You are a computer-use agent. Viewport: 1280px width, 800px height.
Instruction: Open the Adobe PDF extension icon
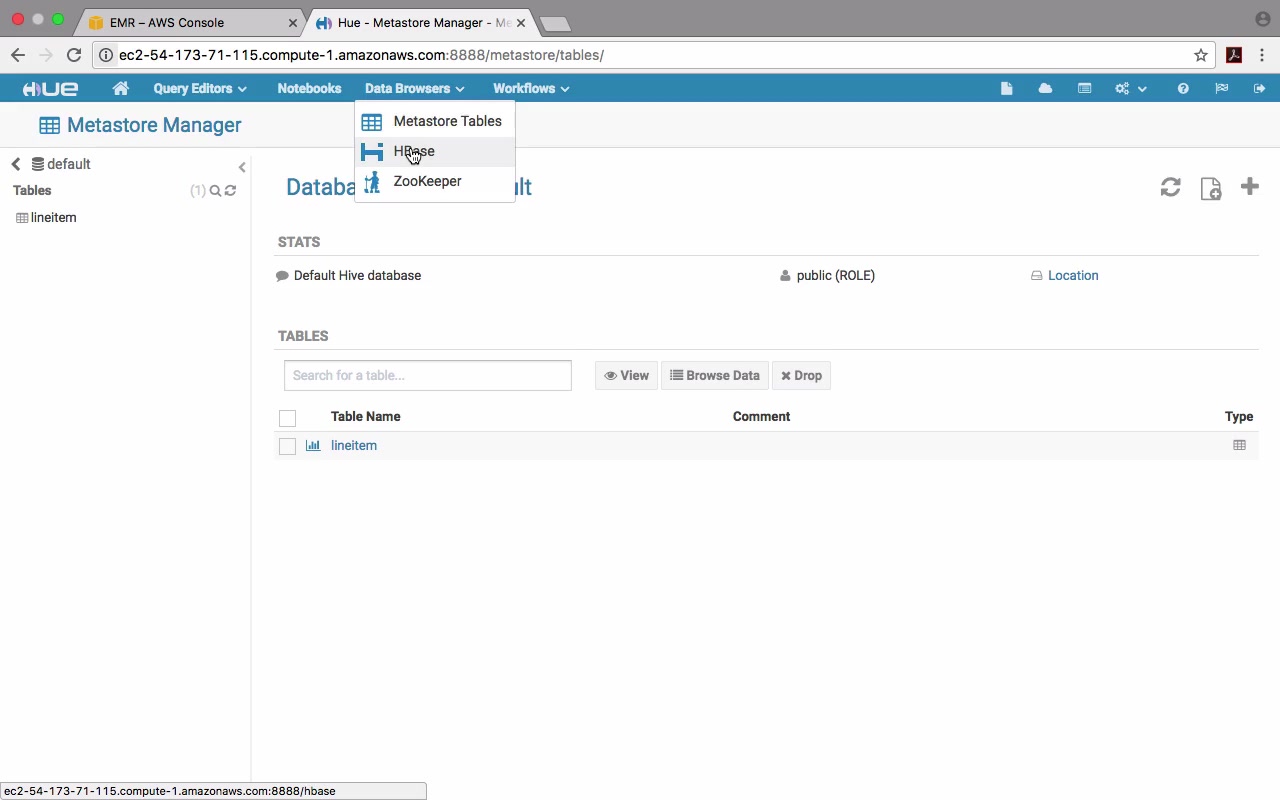pos(1234,55)
